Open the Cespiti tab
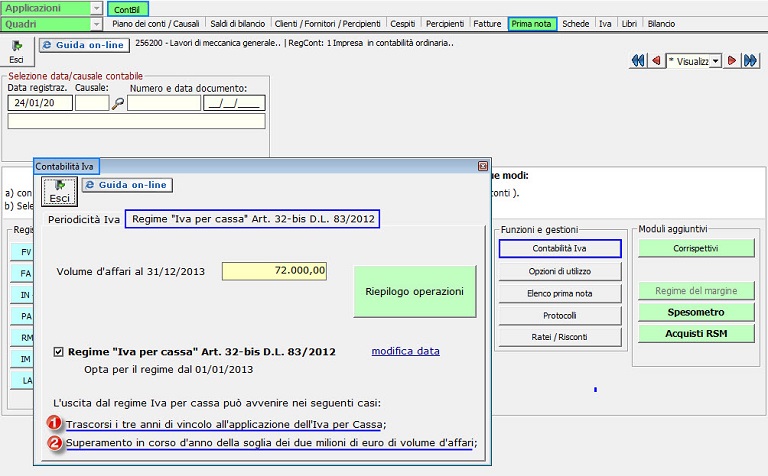768x476 pixels. click(403, 24)
